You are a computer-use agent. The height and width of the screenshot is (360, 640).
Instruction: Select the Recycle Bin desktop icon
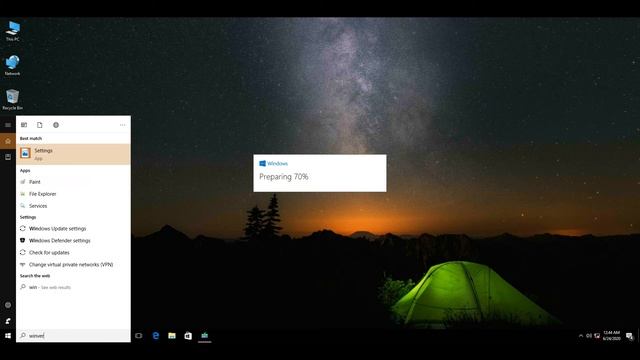click(13, 100)
